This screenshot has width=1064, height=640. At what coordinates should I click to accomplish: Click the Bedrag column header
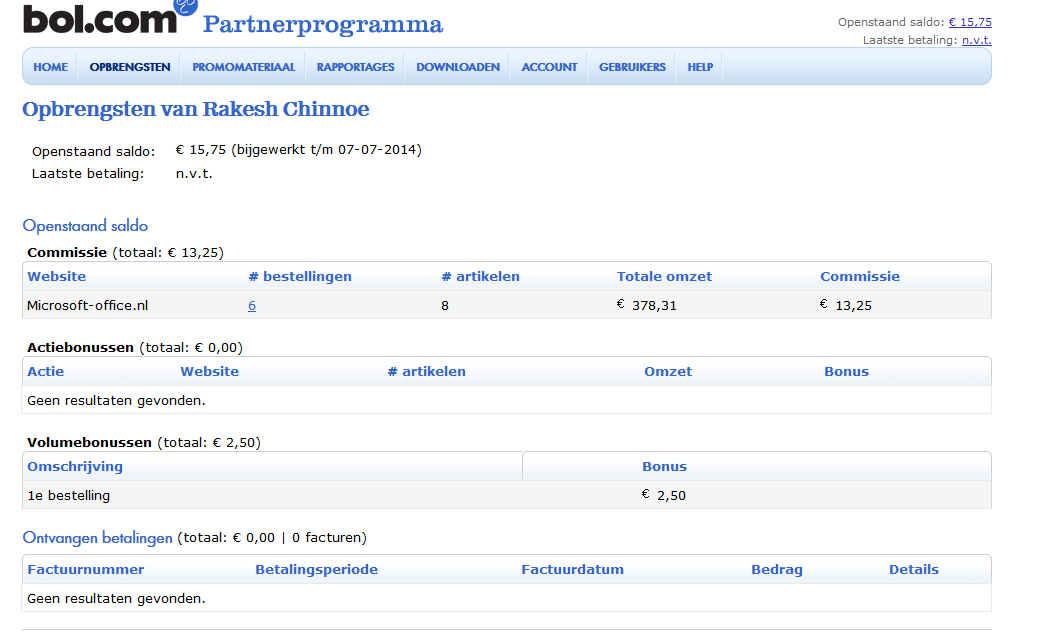tap(776, 569)
